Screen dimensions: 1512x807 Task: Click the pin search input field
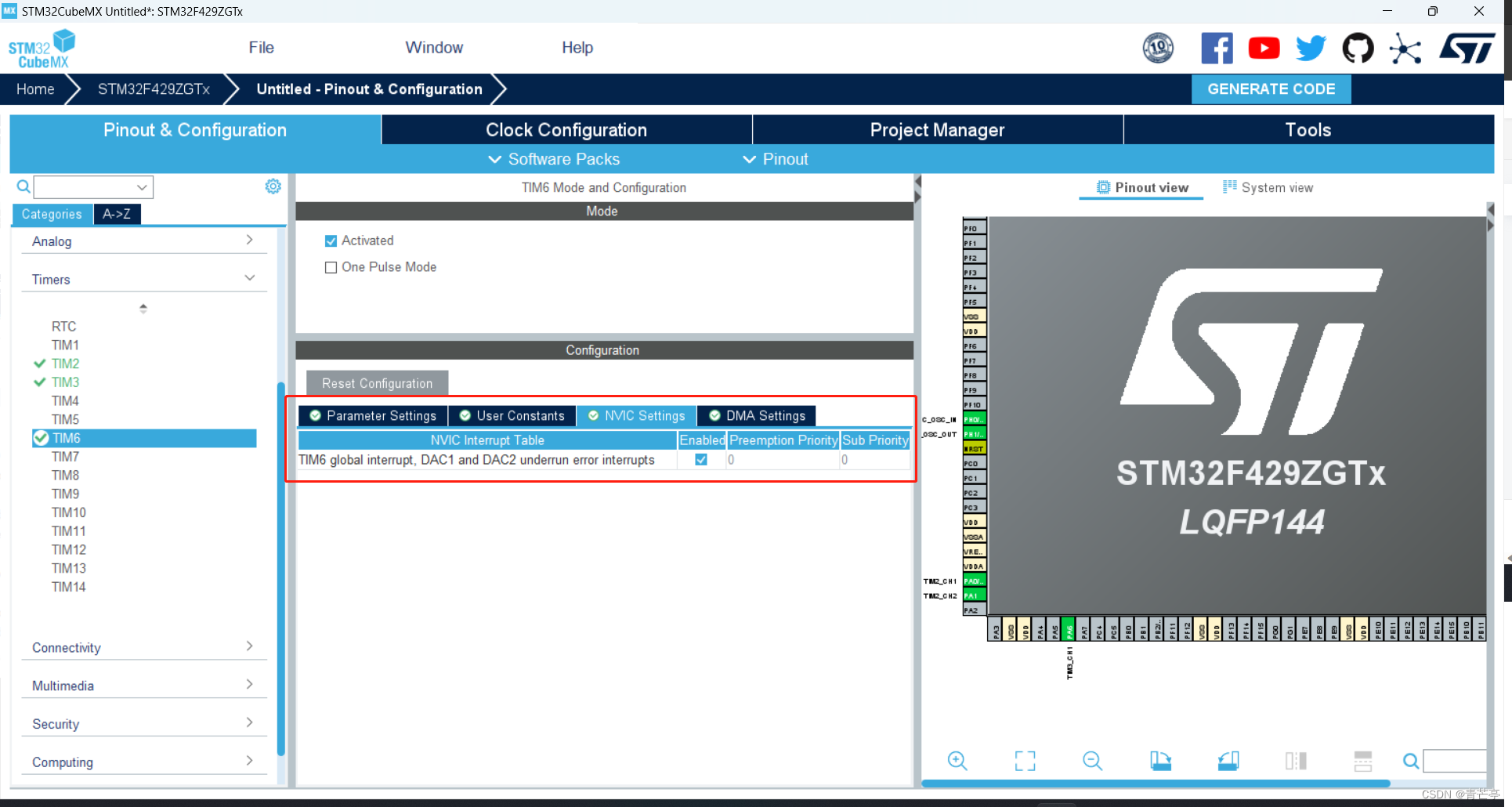tap(1455, 761)
